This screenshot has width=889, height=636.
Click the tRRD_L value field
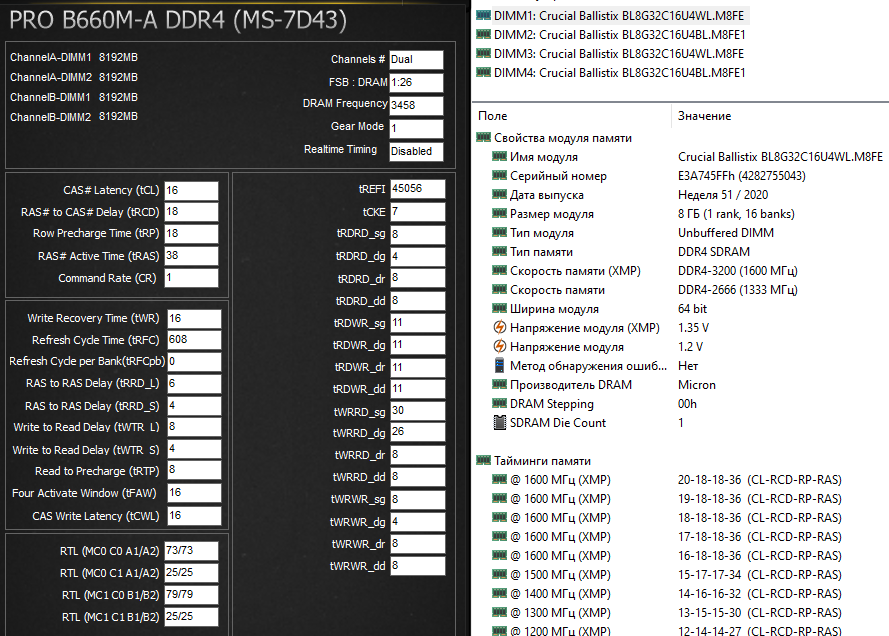coord(194,384)
